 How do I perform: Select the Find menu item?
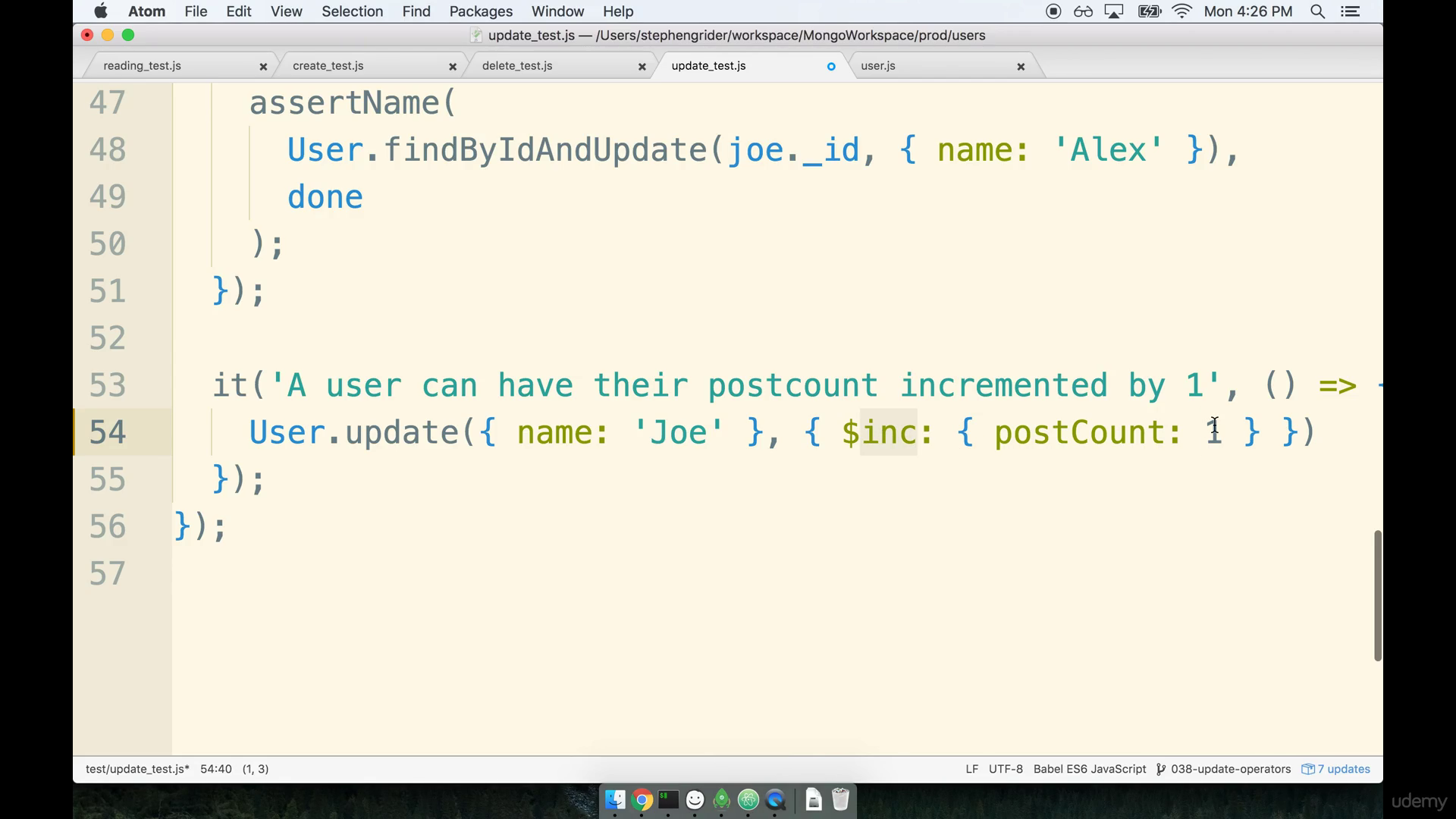pos(417,11)
